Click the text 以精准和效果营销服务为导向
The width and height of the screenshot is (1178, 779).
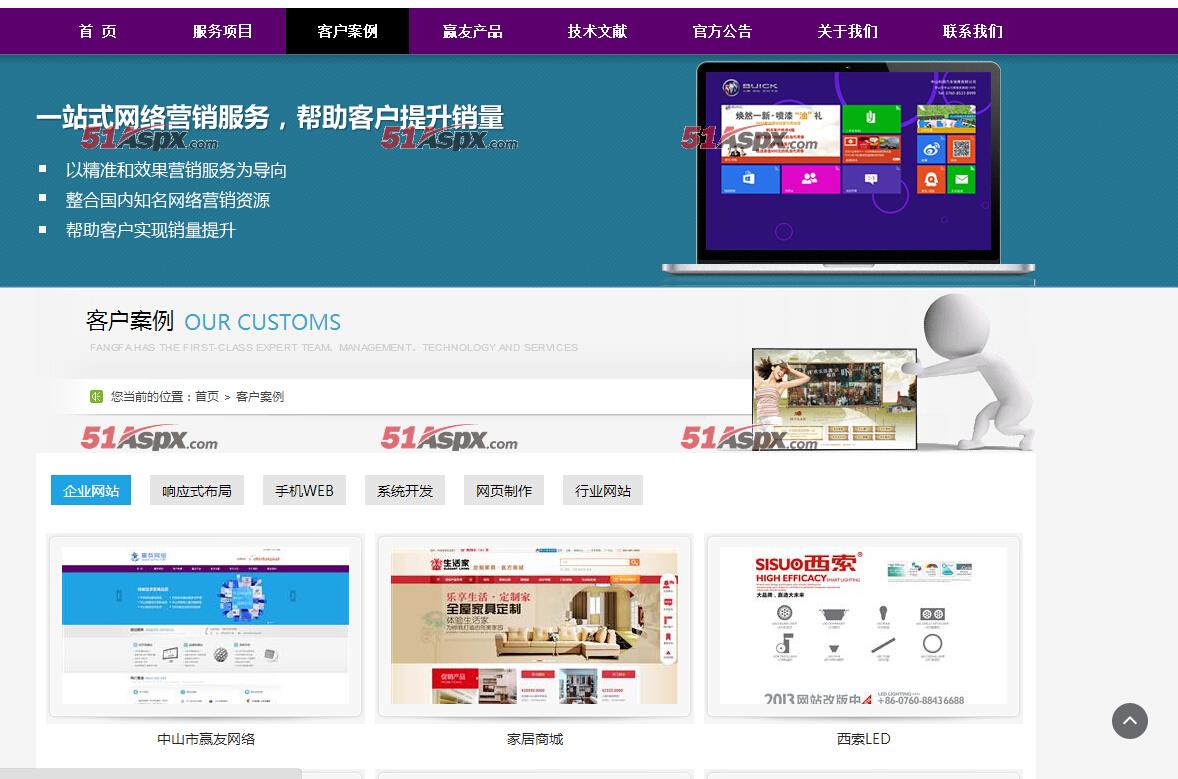(176, 171)
